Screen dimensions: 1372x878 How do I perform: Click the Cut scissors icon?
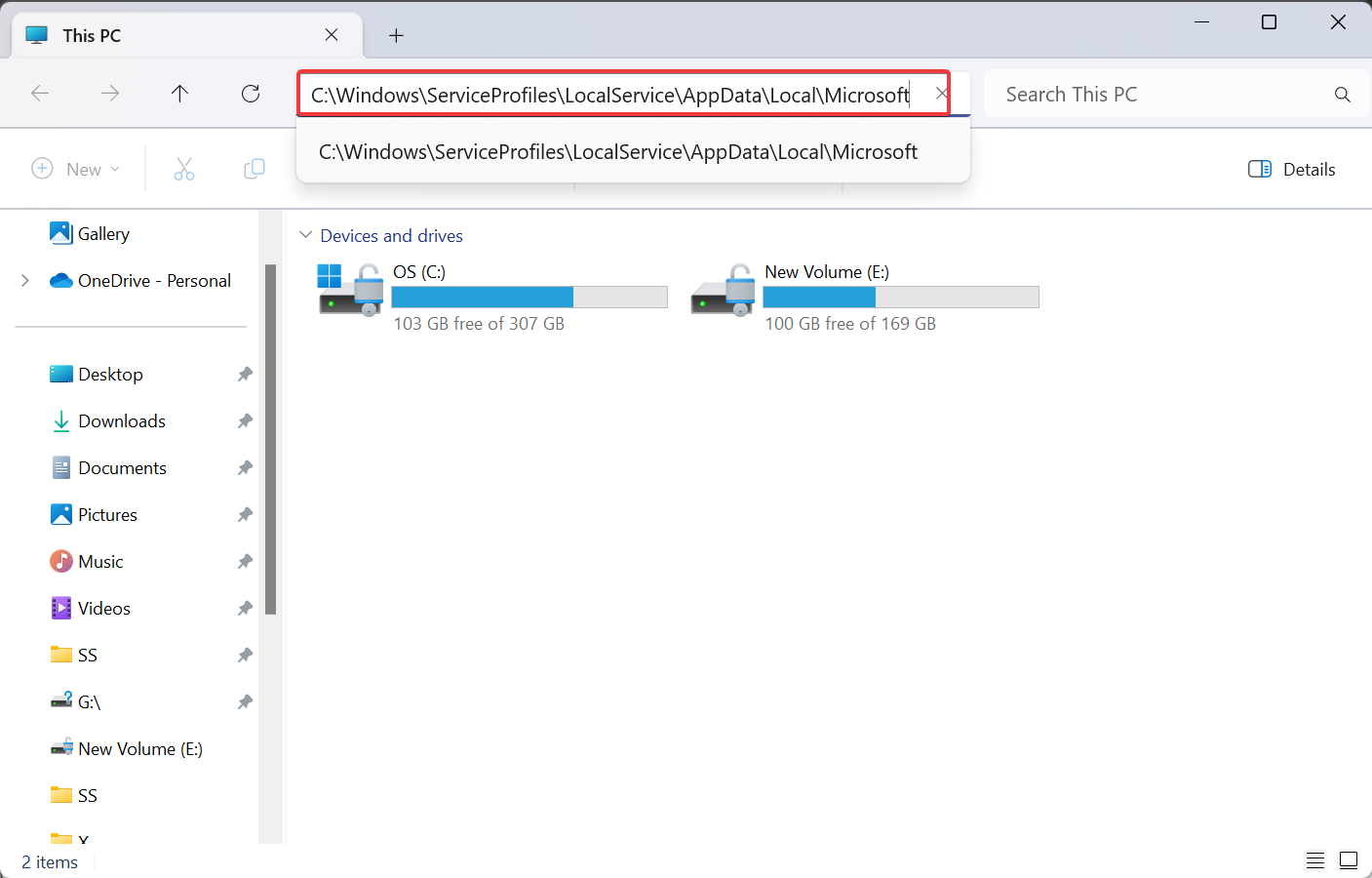point(184,169)
